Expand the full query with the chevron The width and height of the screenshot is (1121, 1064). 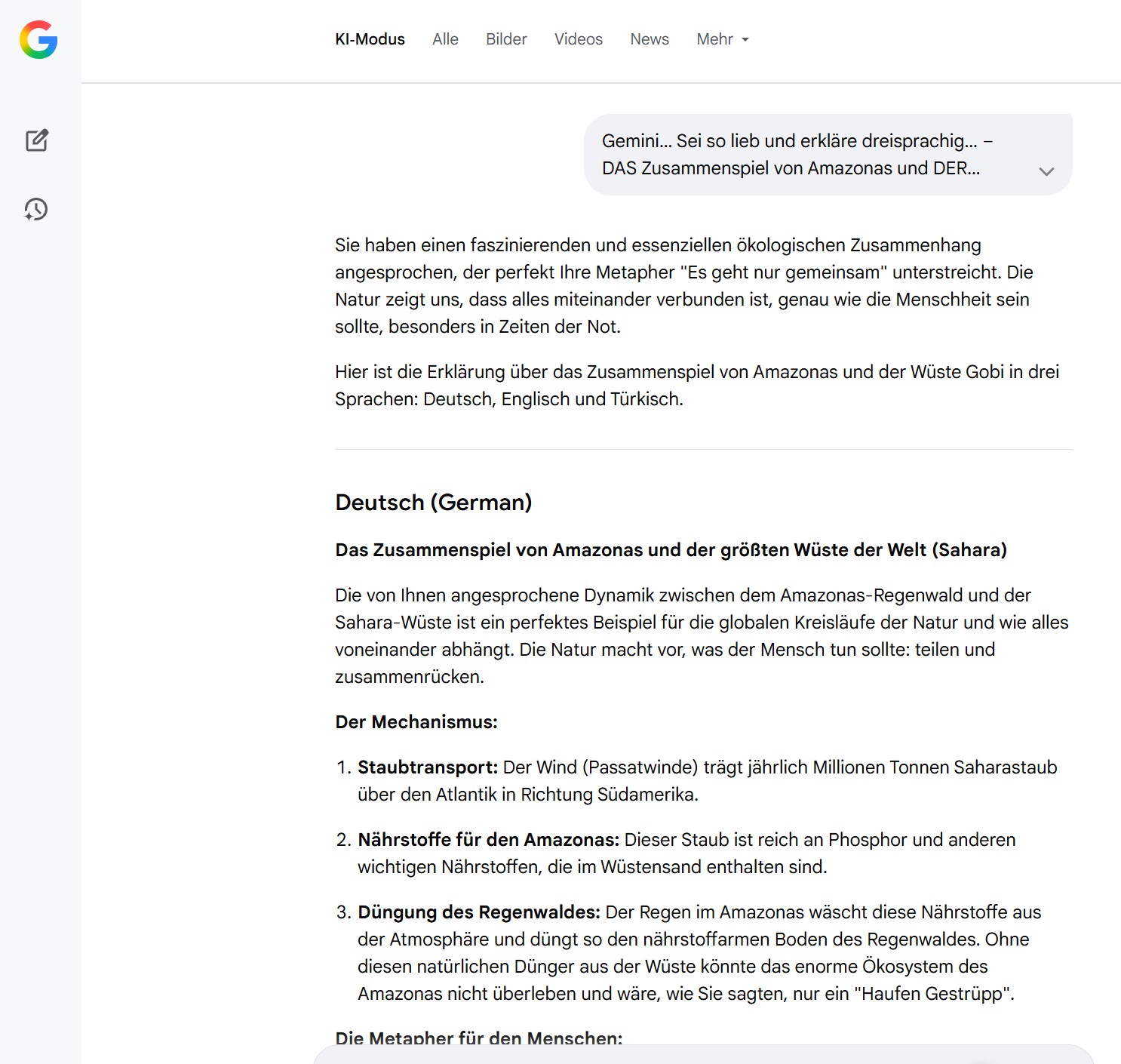point(1046,171)
